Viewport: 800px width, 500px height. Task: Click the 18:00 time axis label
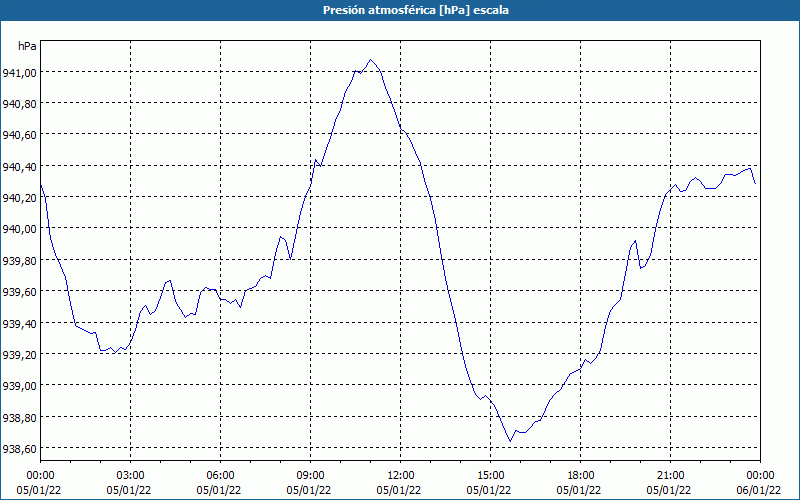point(581,476)
